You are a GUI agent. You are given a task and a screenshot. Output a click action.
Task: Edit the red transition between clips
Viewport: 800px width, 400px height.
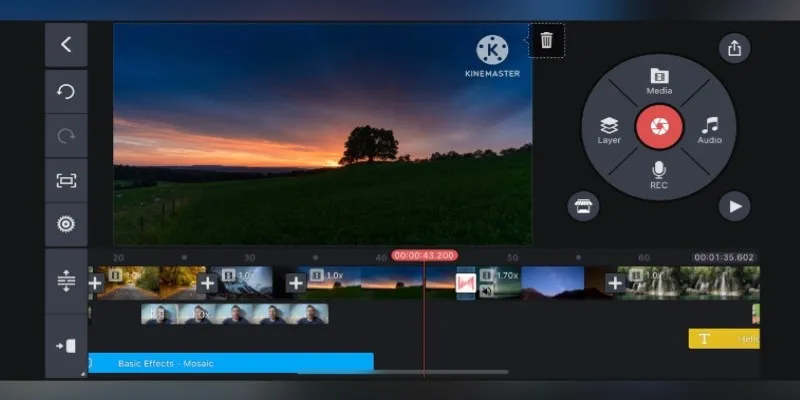466,283
